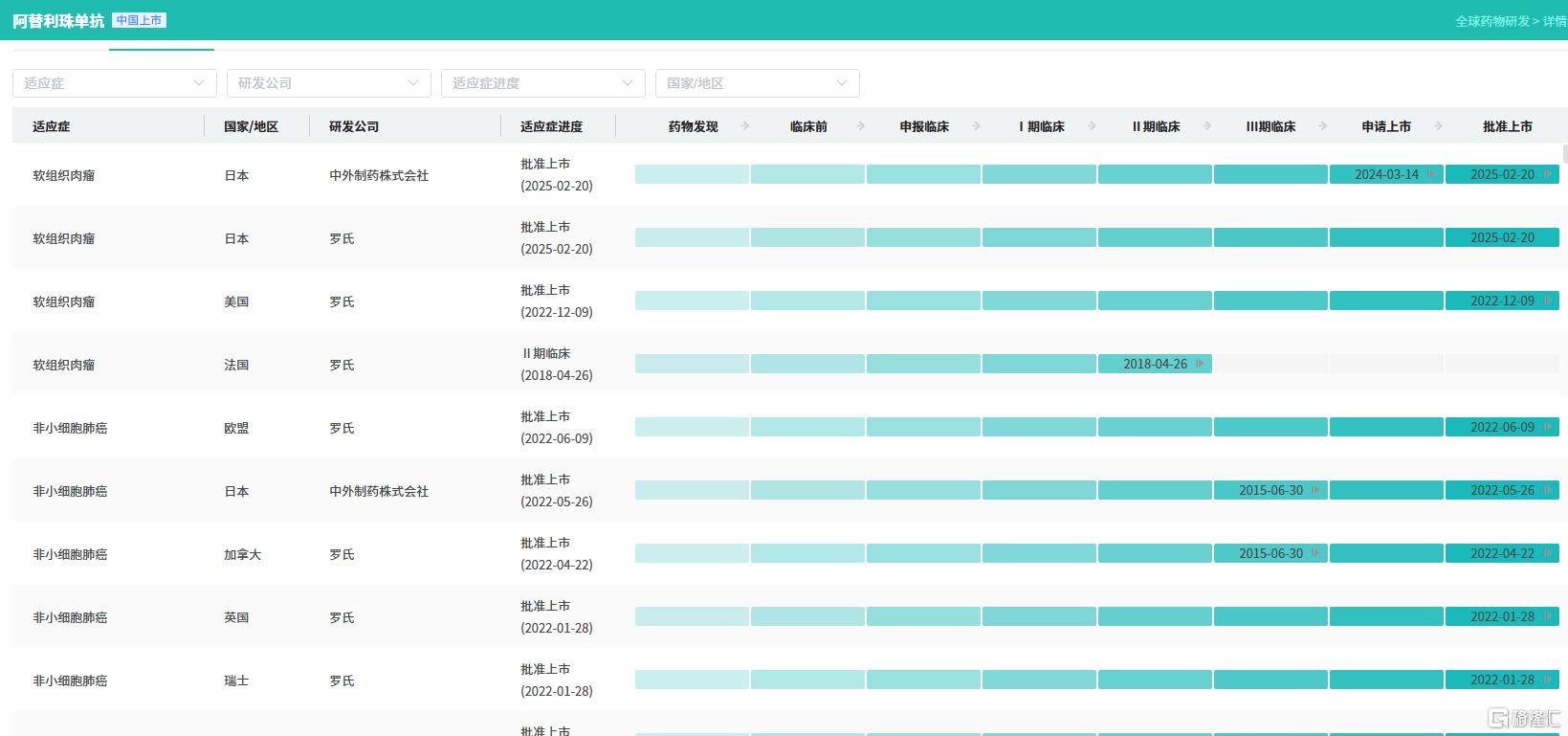
Task: Click header arrow between 申请上市 and 批准上市
Action: coord(1439,125)
